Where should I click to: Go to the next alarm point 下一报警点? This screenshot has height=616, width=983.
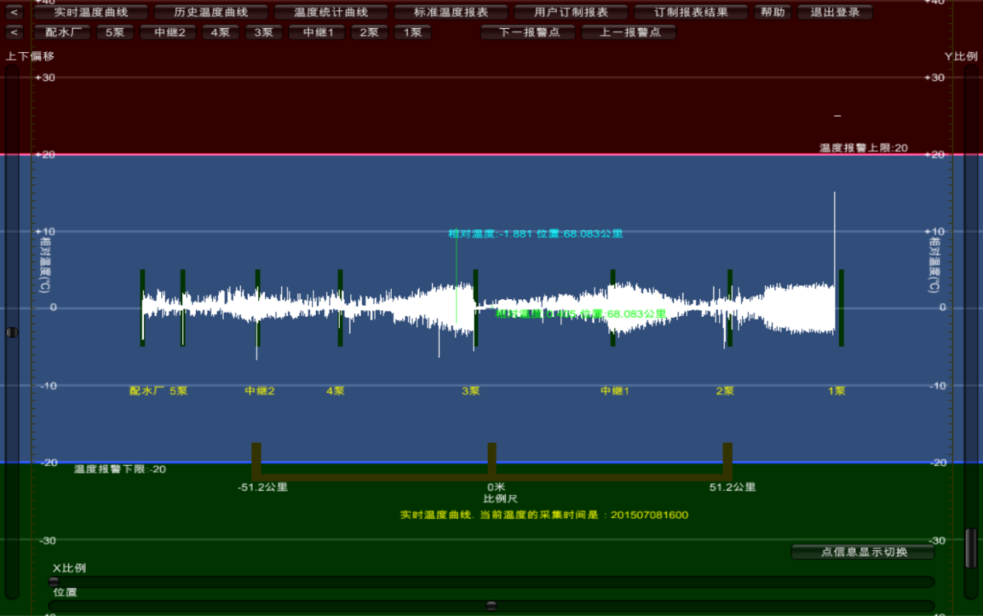527,32
